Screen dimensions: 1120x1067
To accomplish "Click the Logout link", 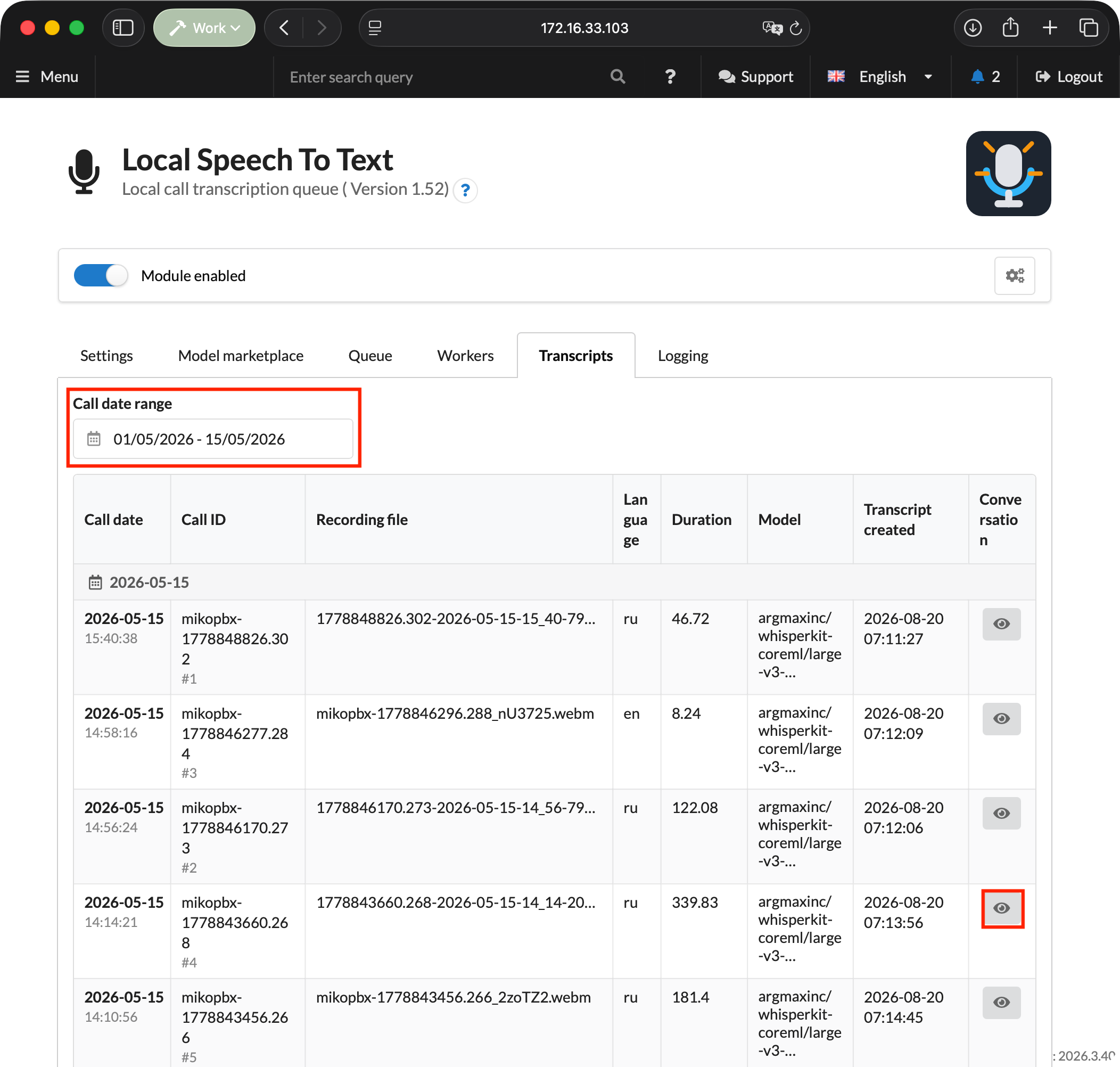I will click(x=1069, y=77).
